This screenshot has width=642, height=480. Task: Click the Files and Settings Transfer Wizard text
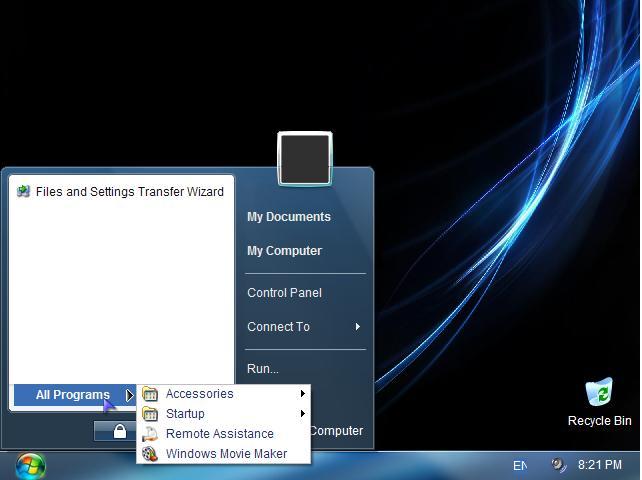click(130, 192)
